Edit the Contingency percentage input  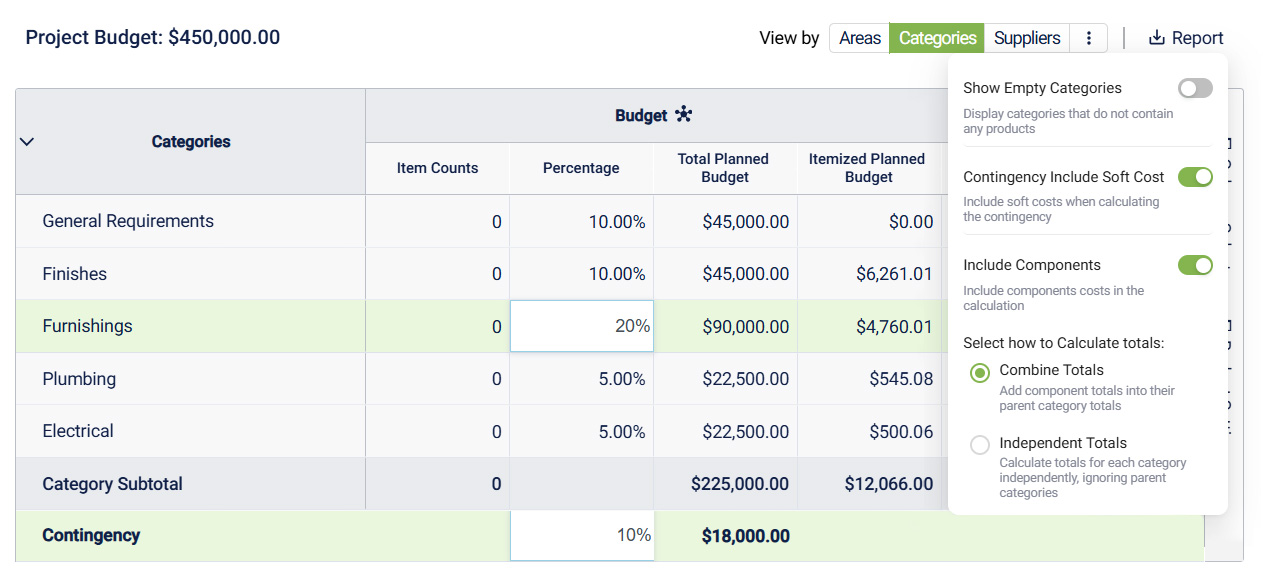tap(582, 535)
